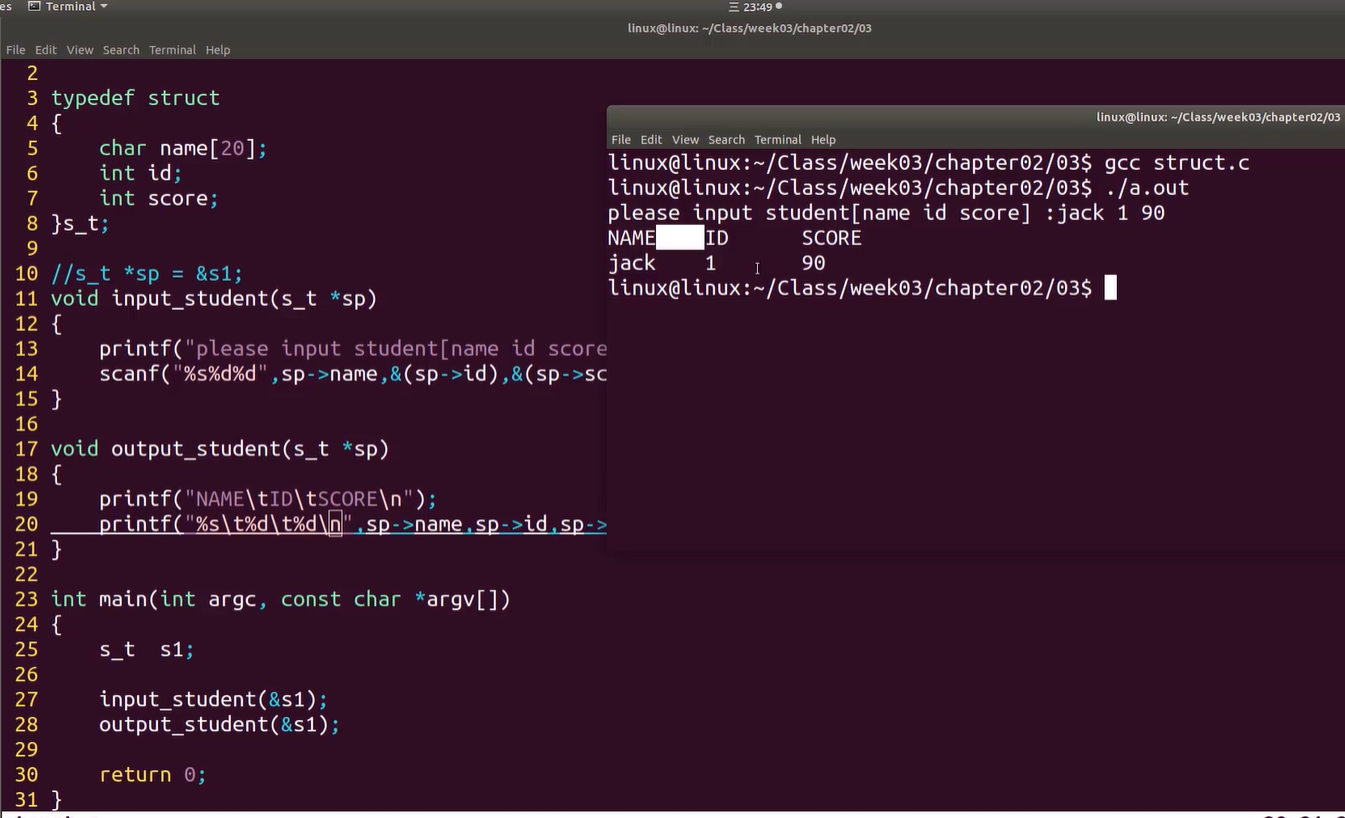This screenshot has width=1345, height=818.
Task: Click the 's_t s1;' declaration line
Action: [147, 649]
